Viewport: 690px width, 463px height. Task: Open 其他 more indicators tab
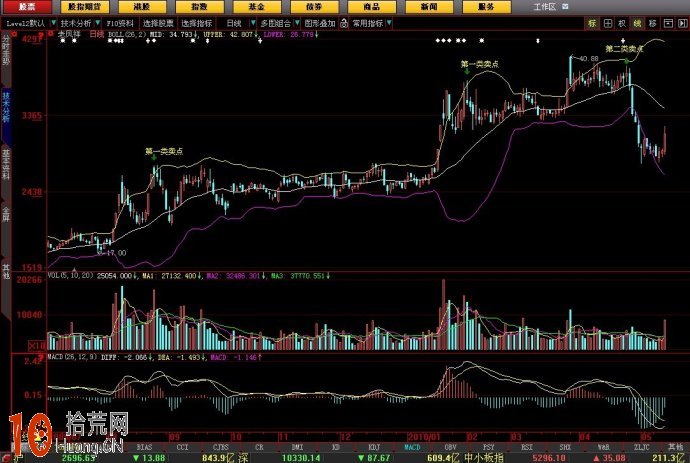coord(675,447)
